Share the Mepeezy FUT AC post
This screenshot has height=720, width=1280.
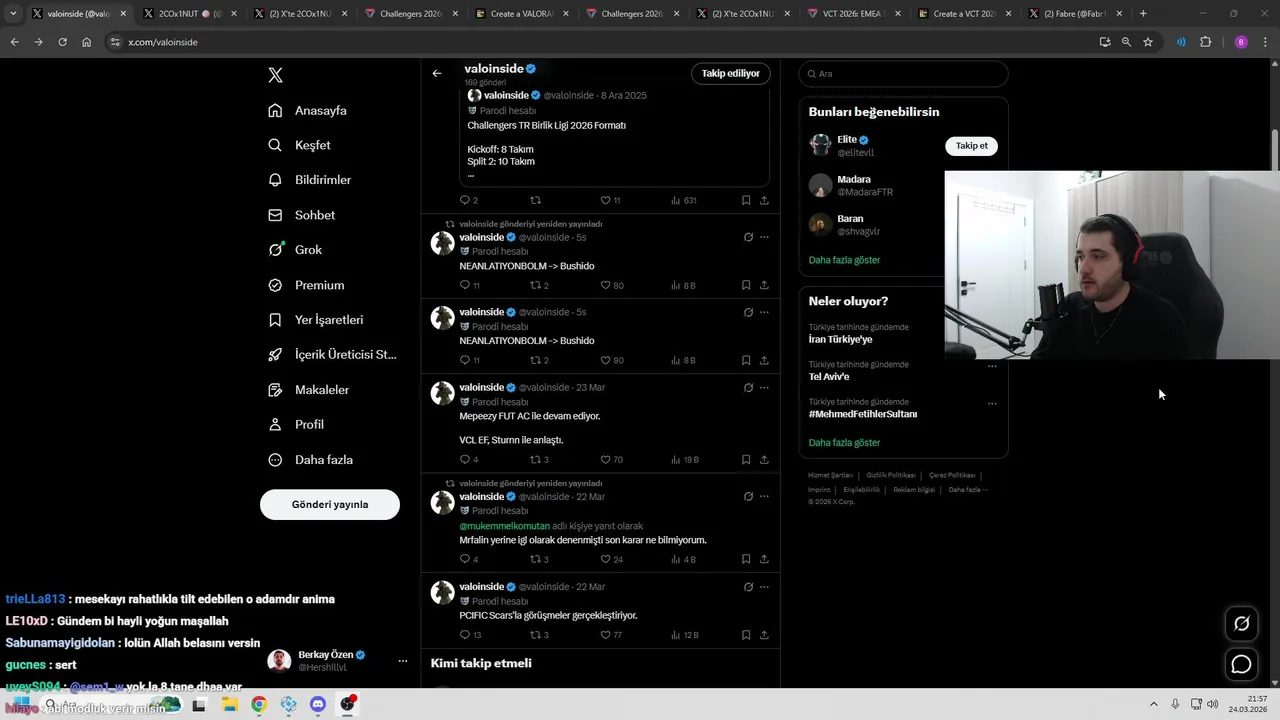[765, 460]
